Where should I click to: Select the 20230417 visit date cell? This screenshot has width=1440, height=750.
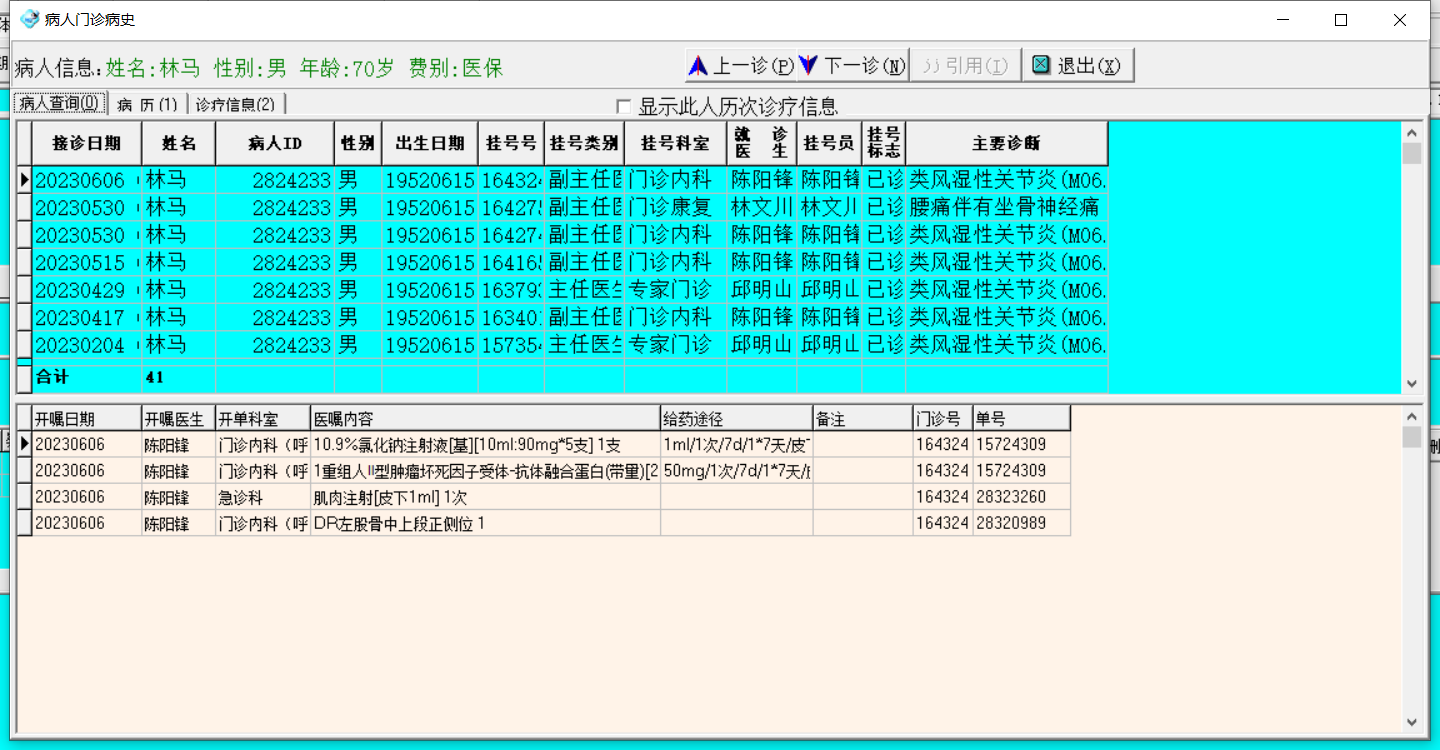(87, 318)
